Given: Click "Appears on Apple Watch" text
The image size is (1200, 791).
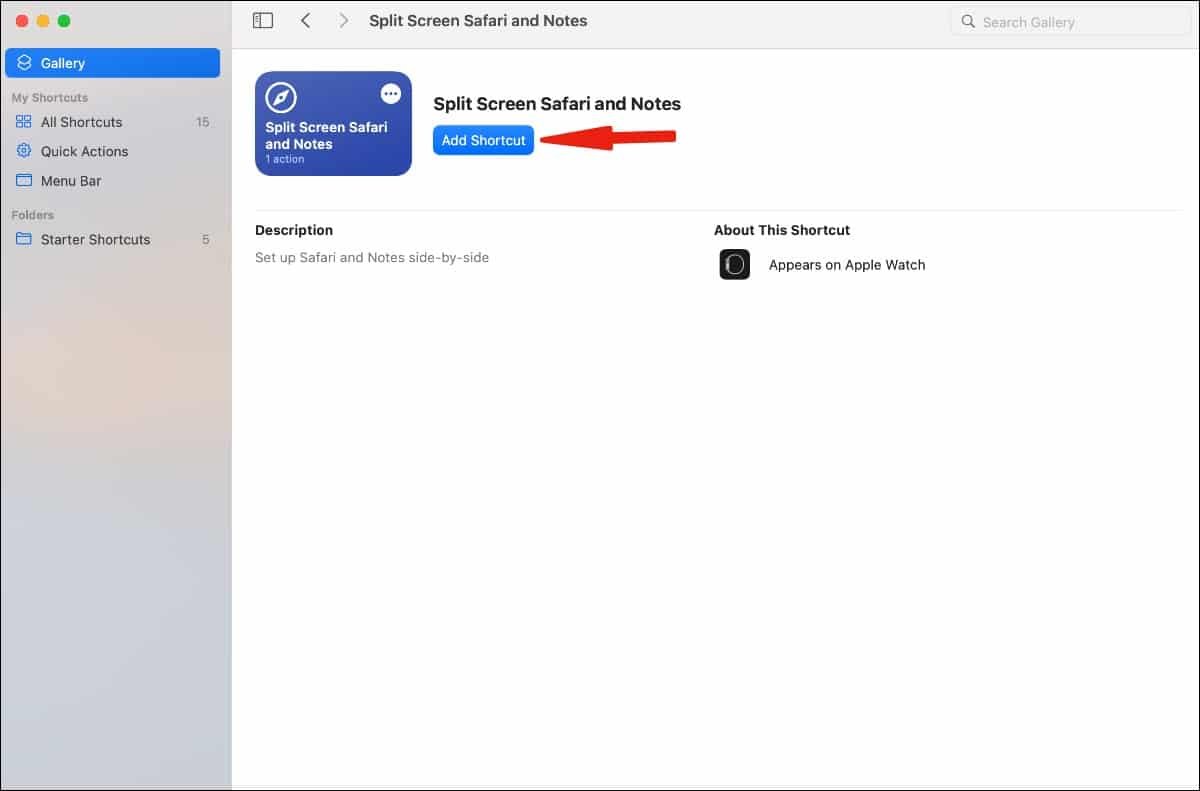Looking at the screenshot, I should (847, 265).
